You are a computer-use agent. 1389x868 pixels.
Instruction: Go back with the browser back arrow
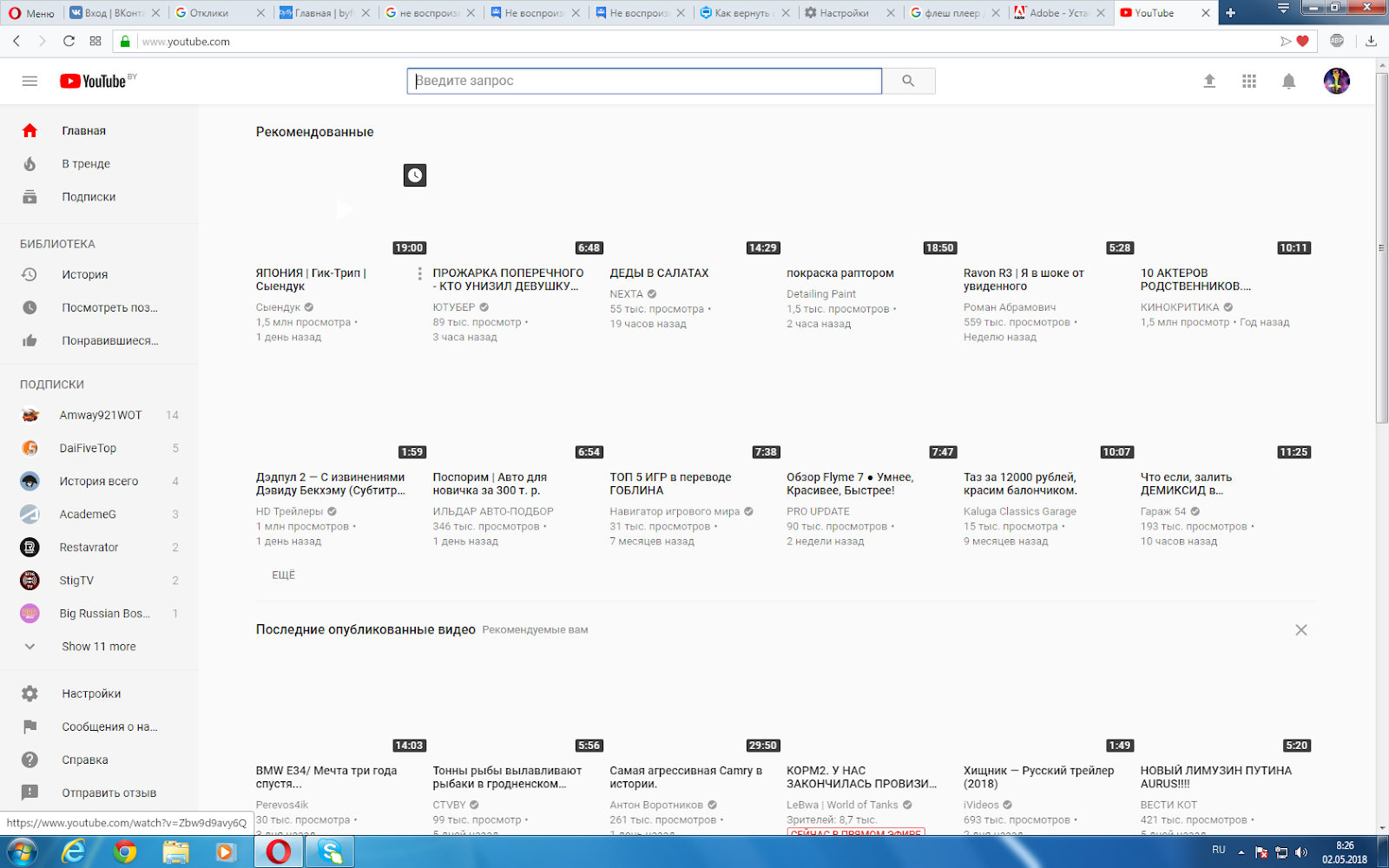pyautogui.click(x=16, y=41)
